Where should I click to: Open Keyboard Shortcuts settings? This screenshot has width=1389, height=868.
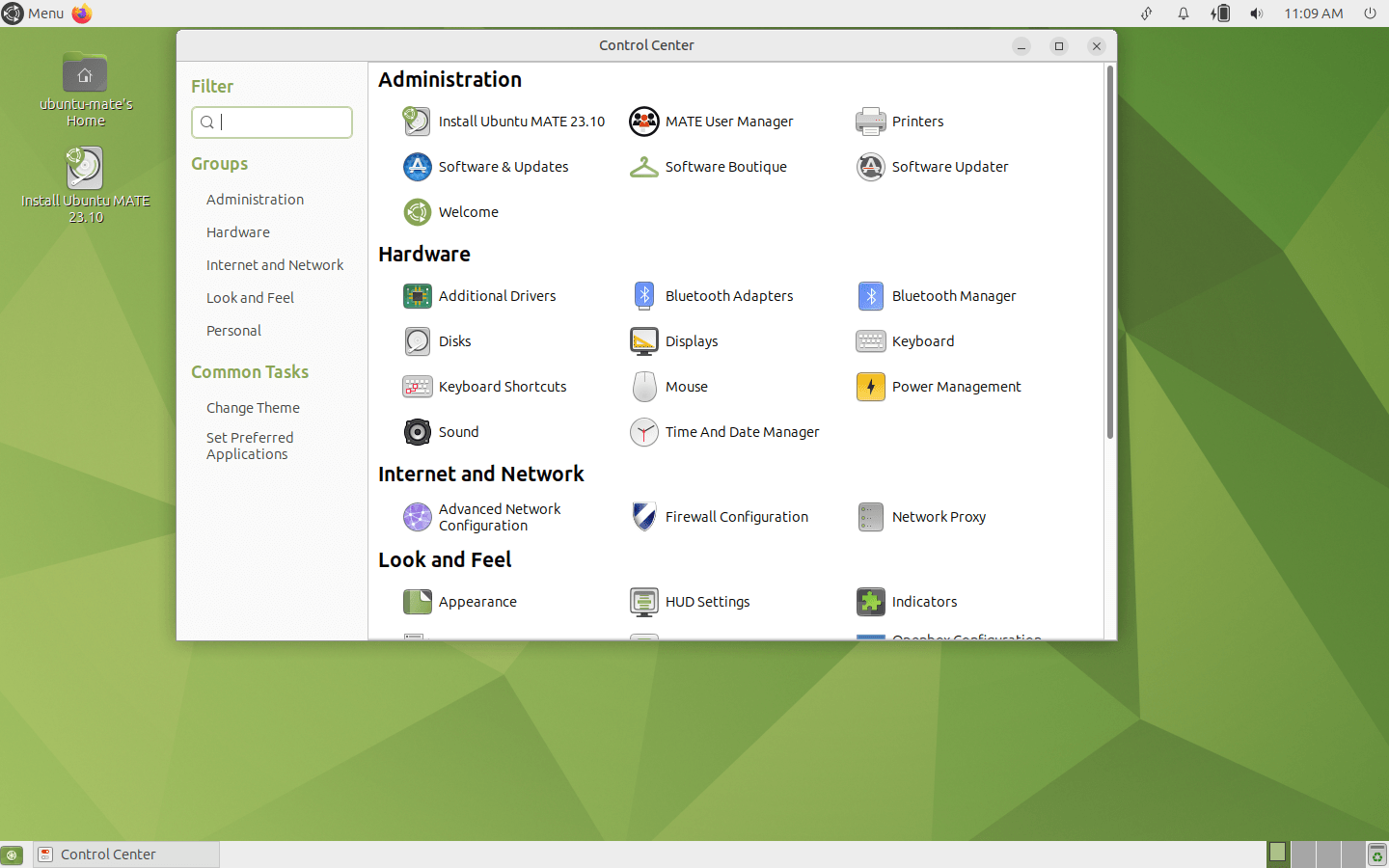pyautogui.click(x=484, y=387)
